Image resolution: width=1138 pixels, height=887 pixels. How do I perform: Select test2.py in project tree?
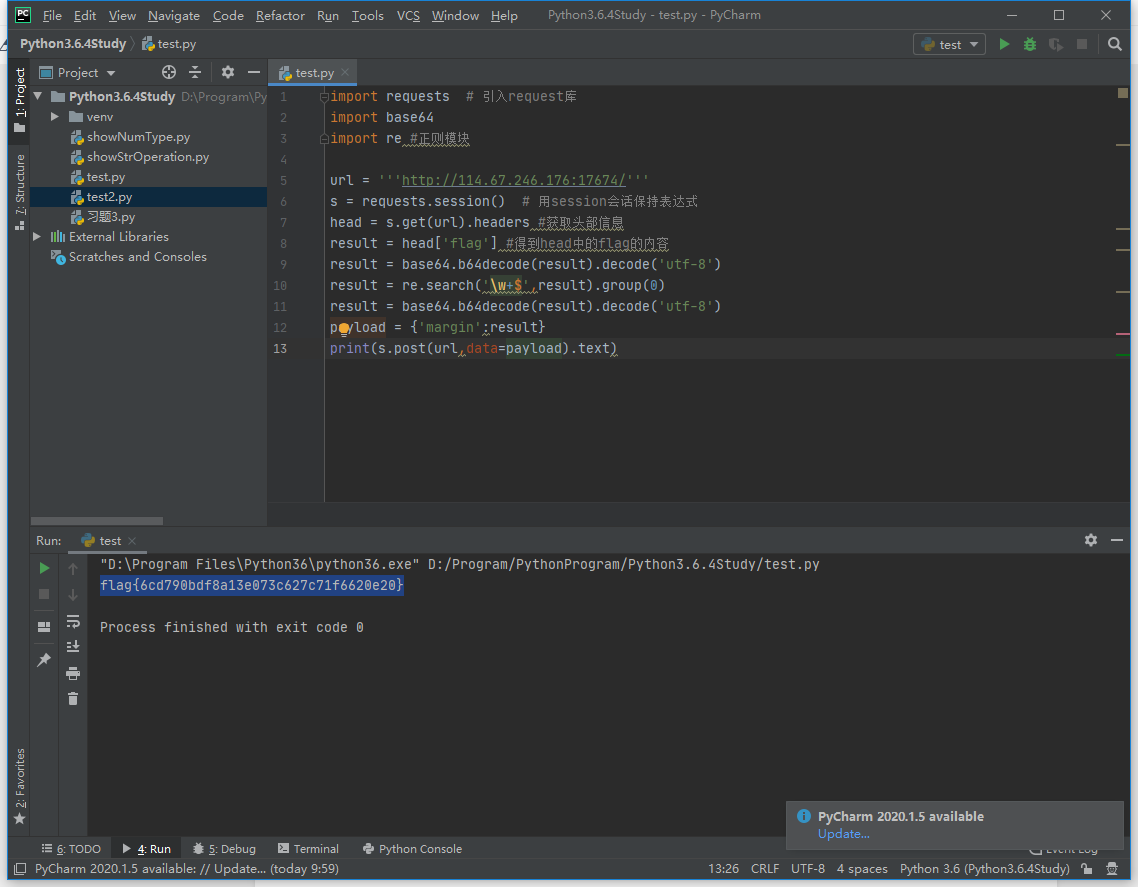[109, 197]
